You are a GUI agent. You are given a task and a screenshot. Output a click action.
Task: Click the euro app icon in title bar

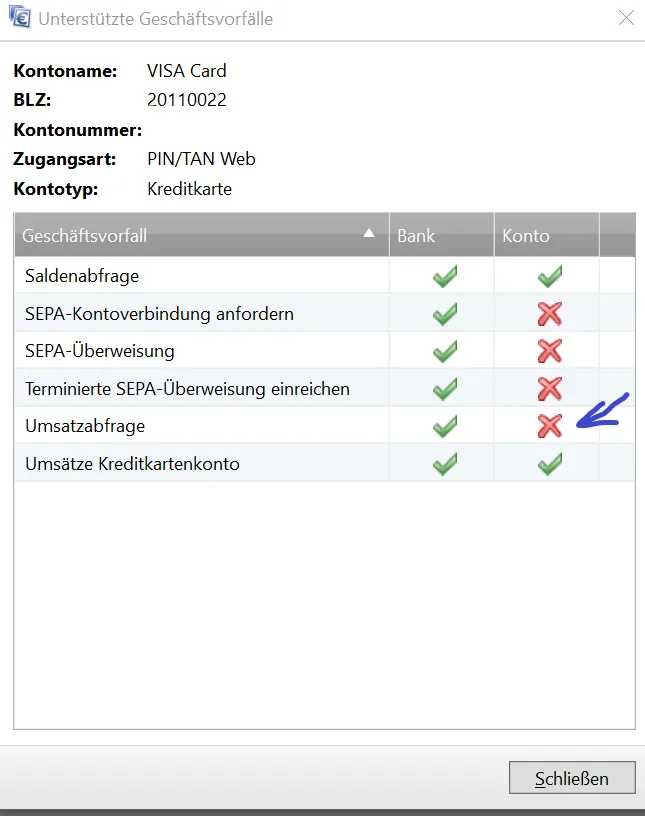tap(19, 18)
